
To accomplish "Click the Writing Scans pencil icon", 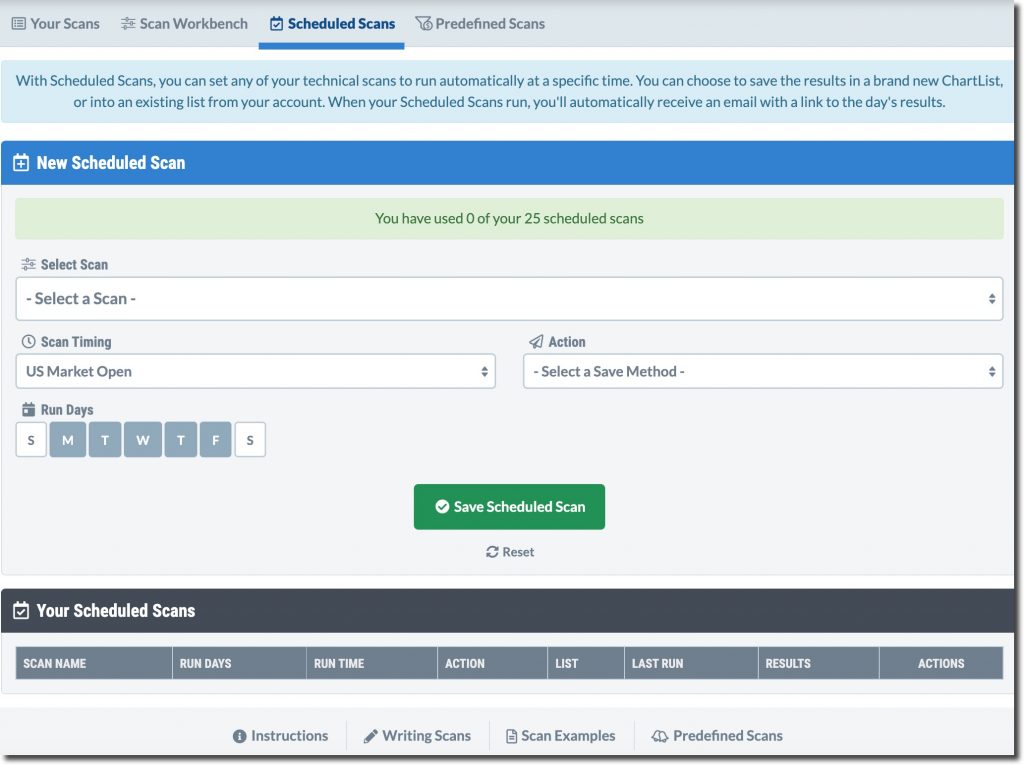I will pyautogui.click(x=370, y=736).
